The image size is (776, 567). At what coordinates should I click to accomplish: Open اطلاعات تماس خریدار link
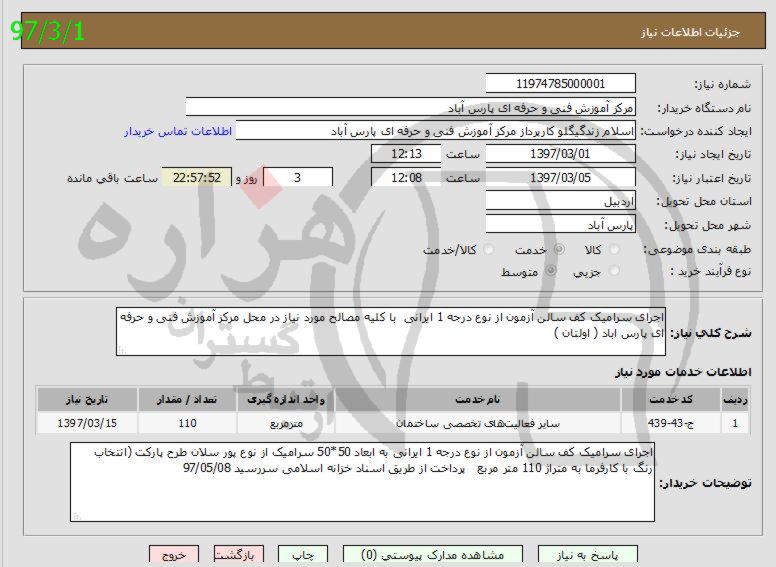pyautogui.click(x=178, y=132)
